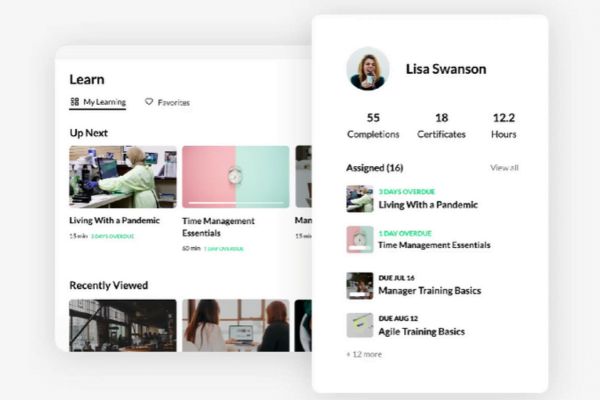Image resolution: width=600 pixels, height=400 pixels.
Task: Click the 12.2 Hours stat
Action: pyautogui.click(x=504, y=126)
